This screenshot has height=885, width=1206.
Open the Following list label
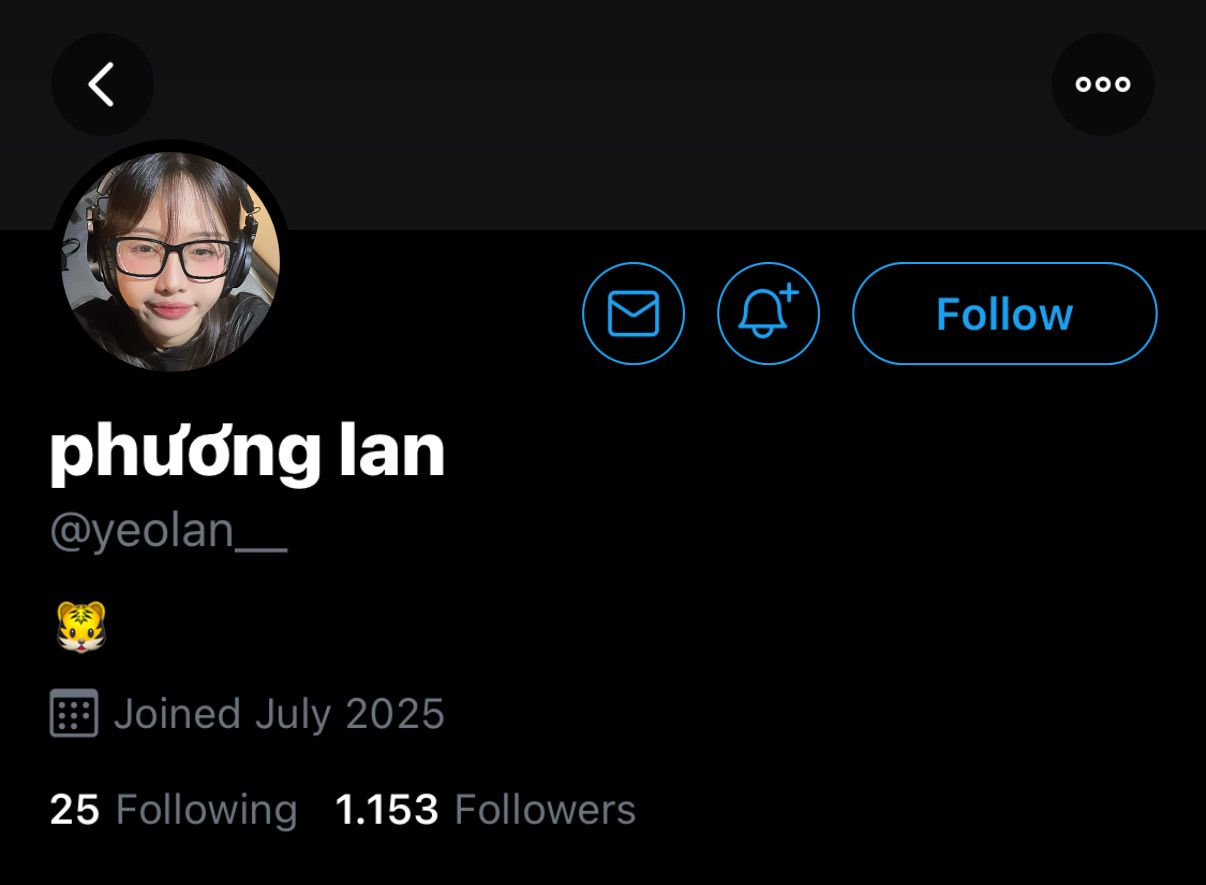pyautogui.click(x=206, y=809)
